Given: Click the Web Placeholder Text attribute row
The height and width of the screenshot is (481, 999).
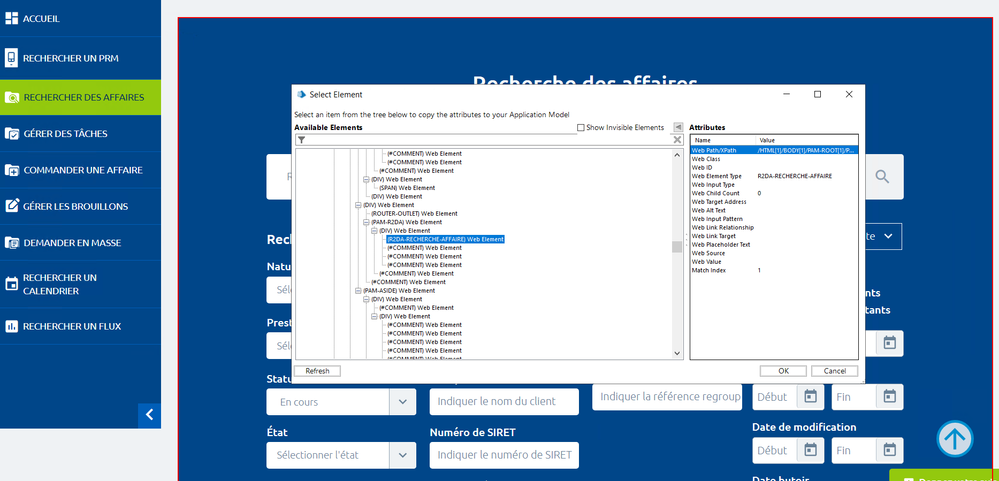Looking at the screenshot, I should coord(774,244).
